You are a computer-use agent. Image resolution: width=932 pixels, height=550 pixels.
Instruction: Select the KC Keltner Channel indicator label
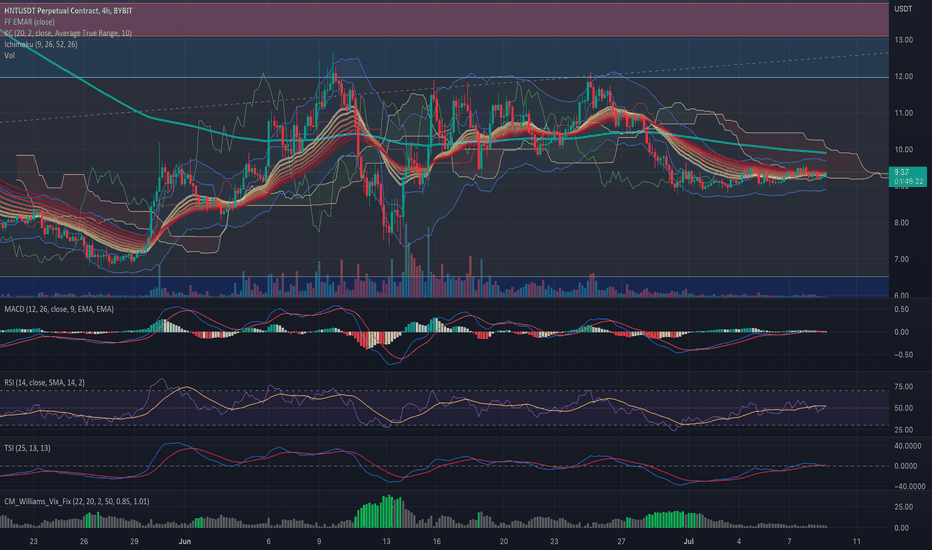point(68,33)
